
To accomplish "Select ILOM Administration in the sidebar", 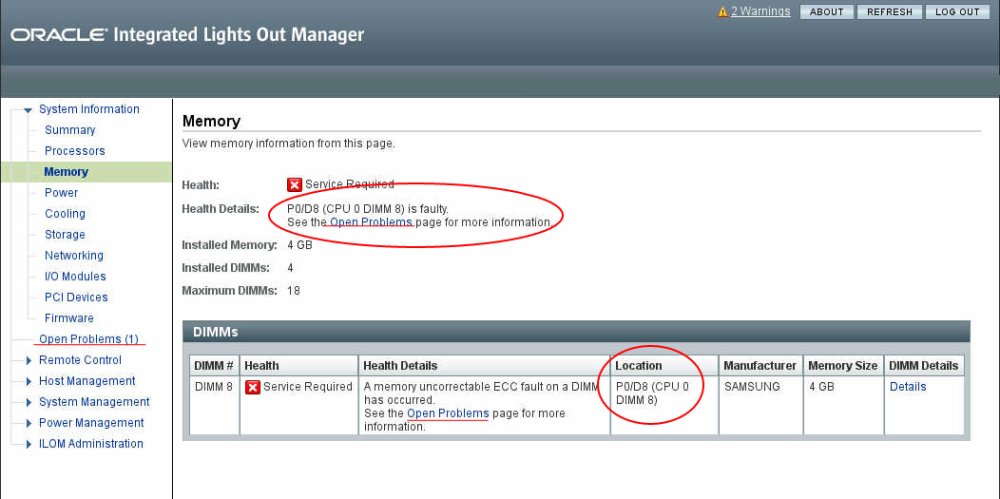I will (91, 443).
